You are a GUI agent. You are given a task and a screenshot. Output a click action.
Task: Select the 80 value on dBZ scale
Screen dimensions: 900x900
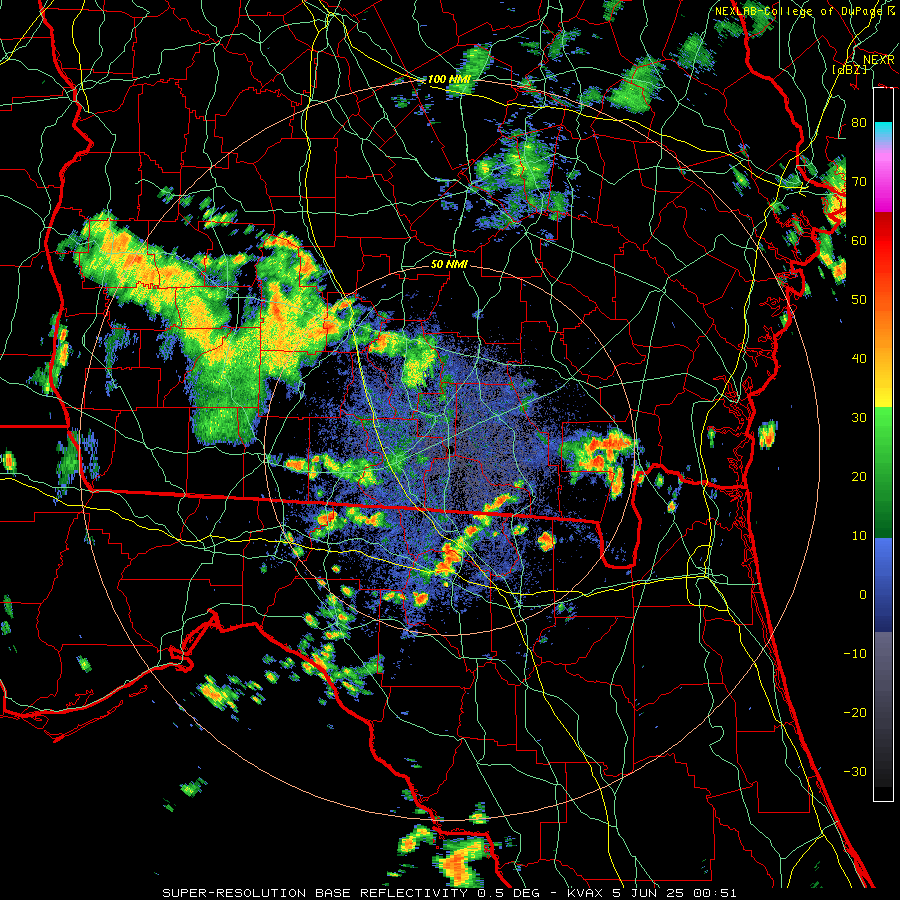pyautogui.click(x=859, y=122)
